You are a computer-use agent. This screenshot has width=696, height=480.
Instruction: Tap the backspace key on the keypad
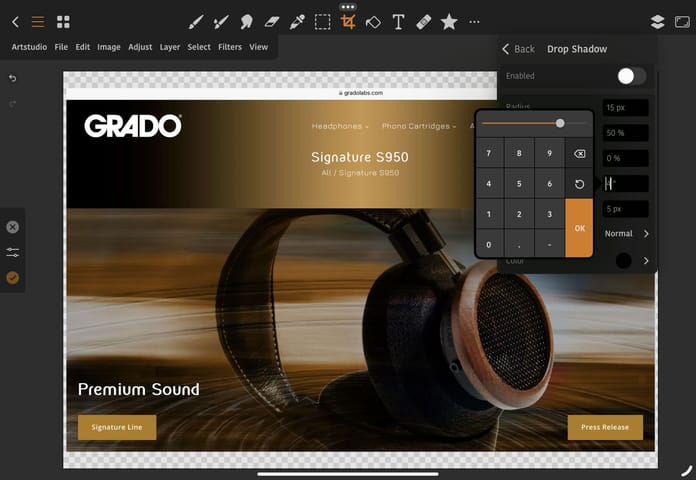pyautogui.click(x=579, y=154)
